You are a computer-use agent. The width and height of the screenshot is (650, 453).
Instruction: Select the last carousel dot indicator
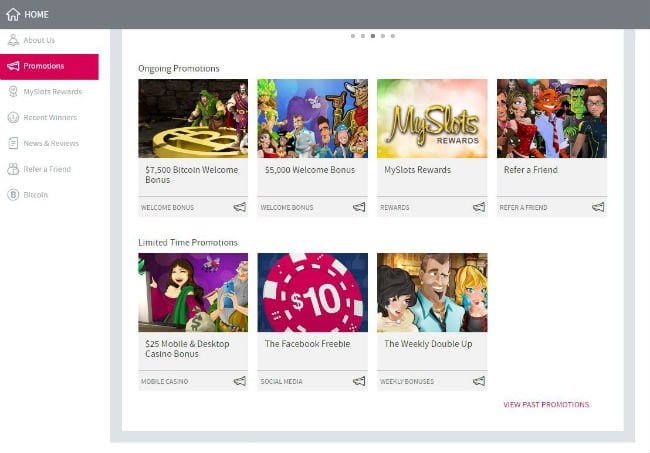click(393, 35)
